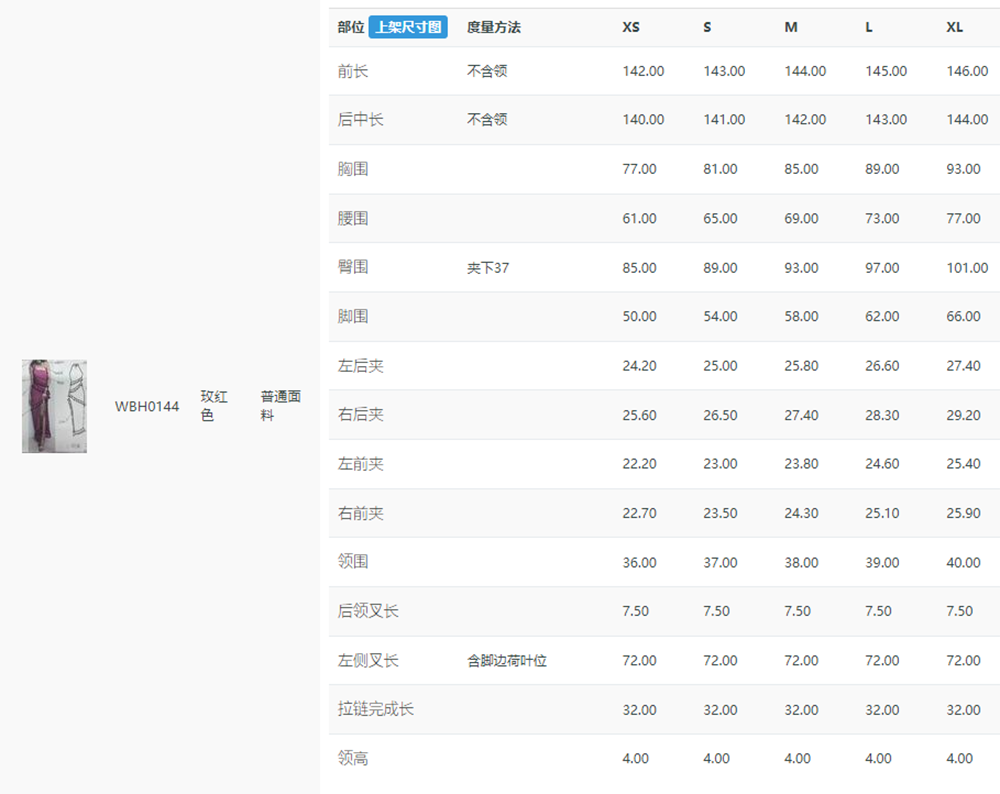The height and width of the screenshot is (794, 1000).
Task: Click the 普通面料 fabric label
Action: pos(281,406)
